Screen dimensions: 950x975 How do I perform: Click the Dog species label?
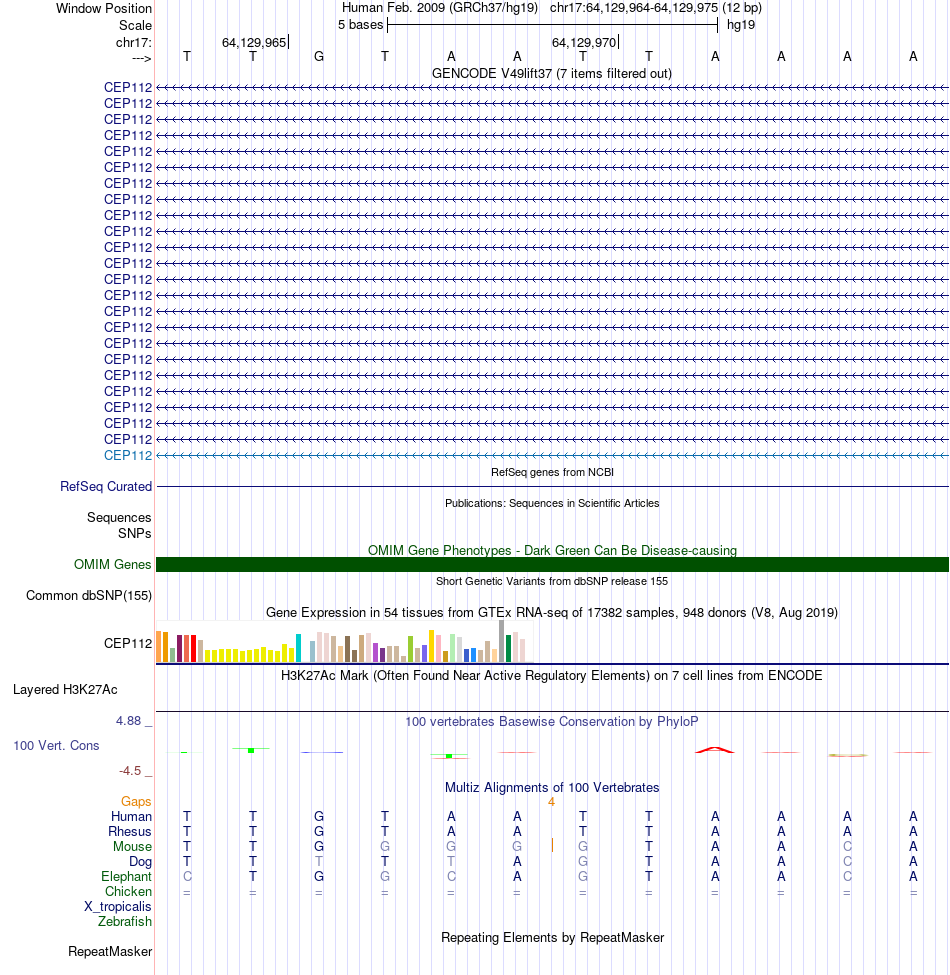pyautogui.click(x=141, y=861)
